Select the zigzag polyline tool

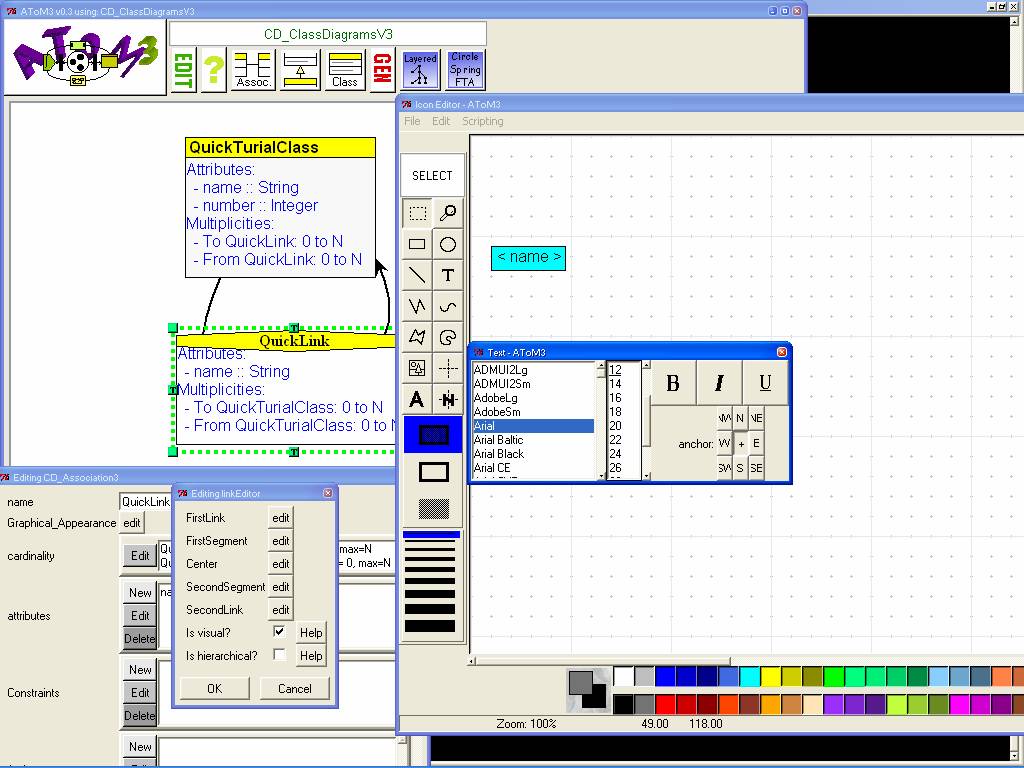(417, 306)
